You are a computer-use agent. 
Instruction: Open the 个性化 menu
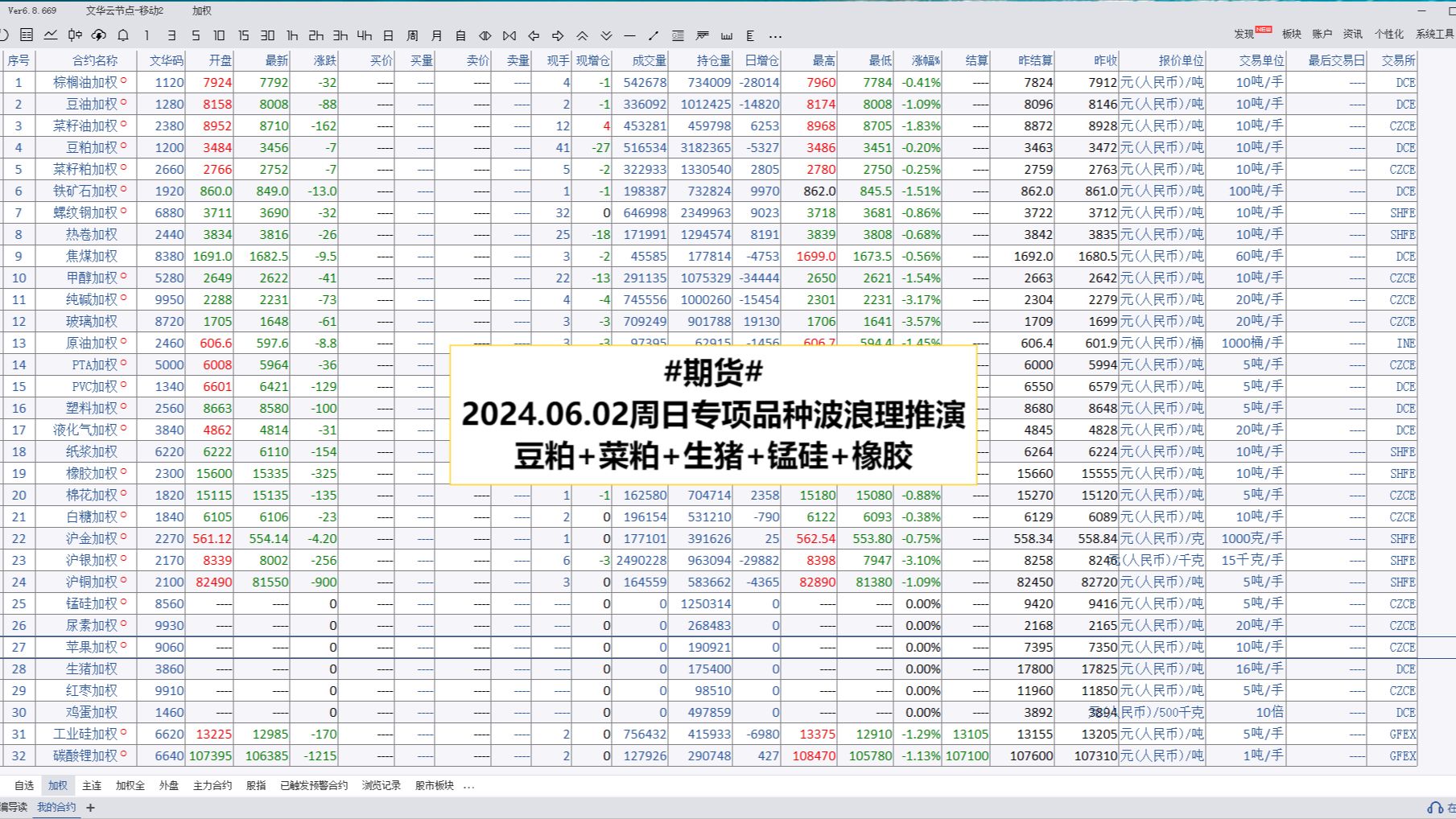tap(1388, 34)
